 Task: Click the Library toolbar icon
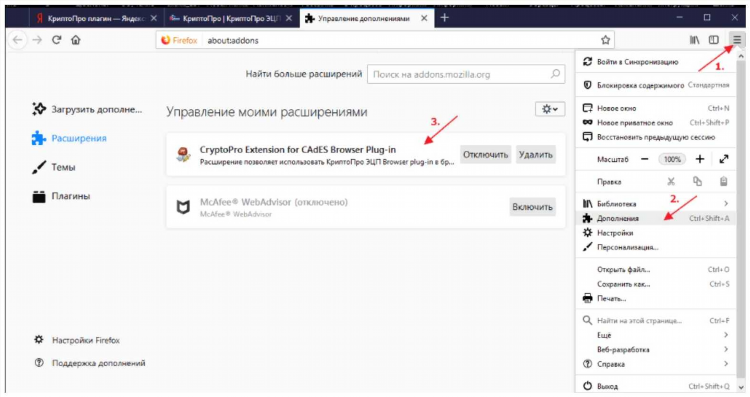coord(694,40)
